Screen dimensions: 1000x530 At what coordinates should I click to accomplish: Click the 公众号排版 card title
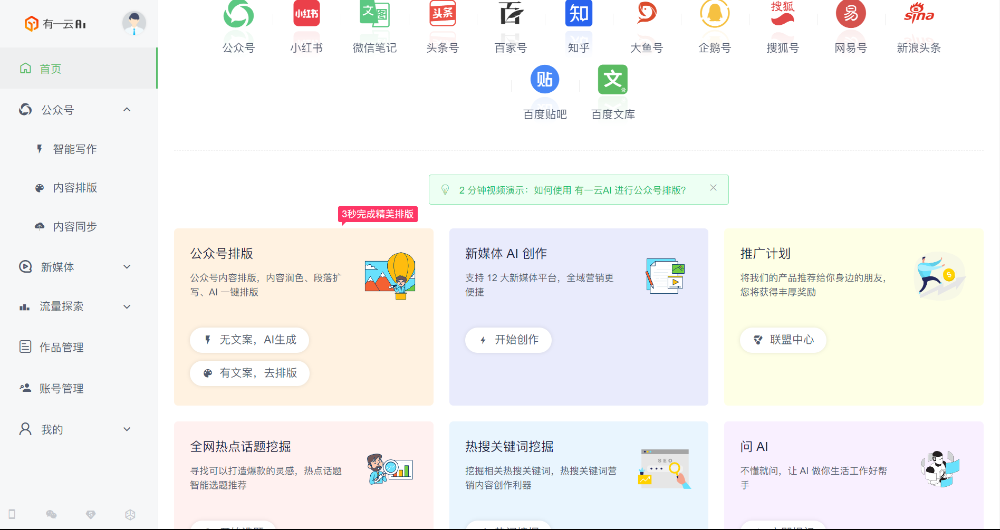(x=222, y=253)
